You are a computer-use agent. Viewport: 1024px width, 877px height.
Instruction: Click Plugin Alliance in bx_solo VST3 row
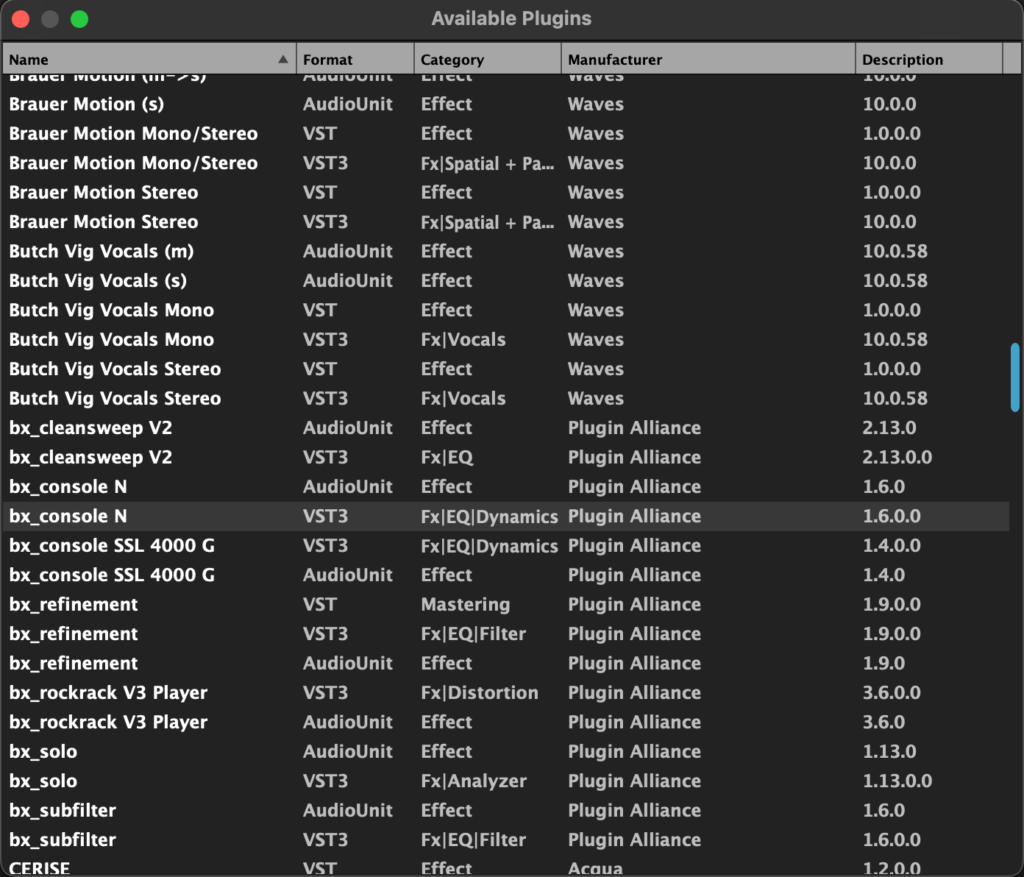coord(634,781)
